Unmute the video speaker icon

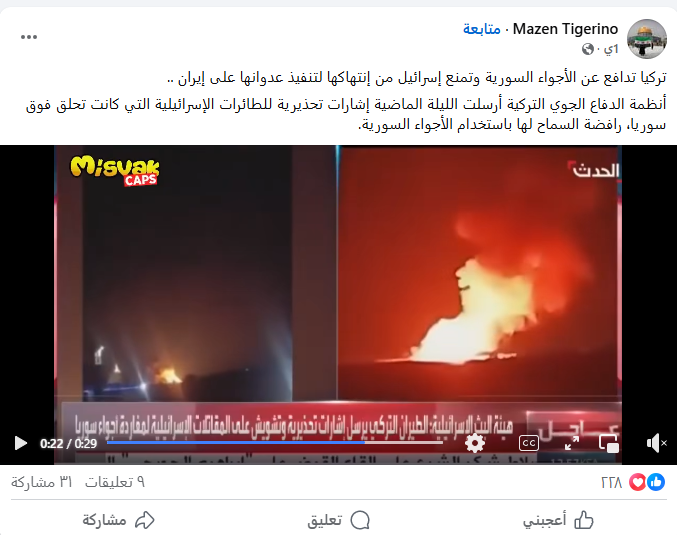[657, 443]
